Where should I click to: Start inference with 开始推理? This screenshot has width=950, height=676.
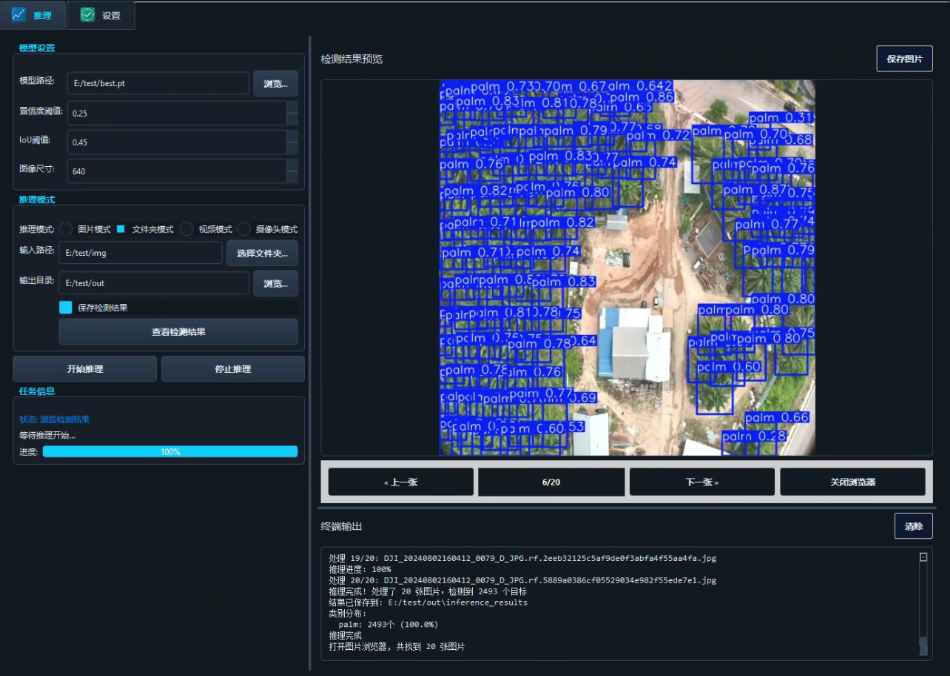click(85, 369)
